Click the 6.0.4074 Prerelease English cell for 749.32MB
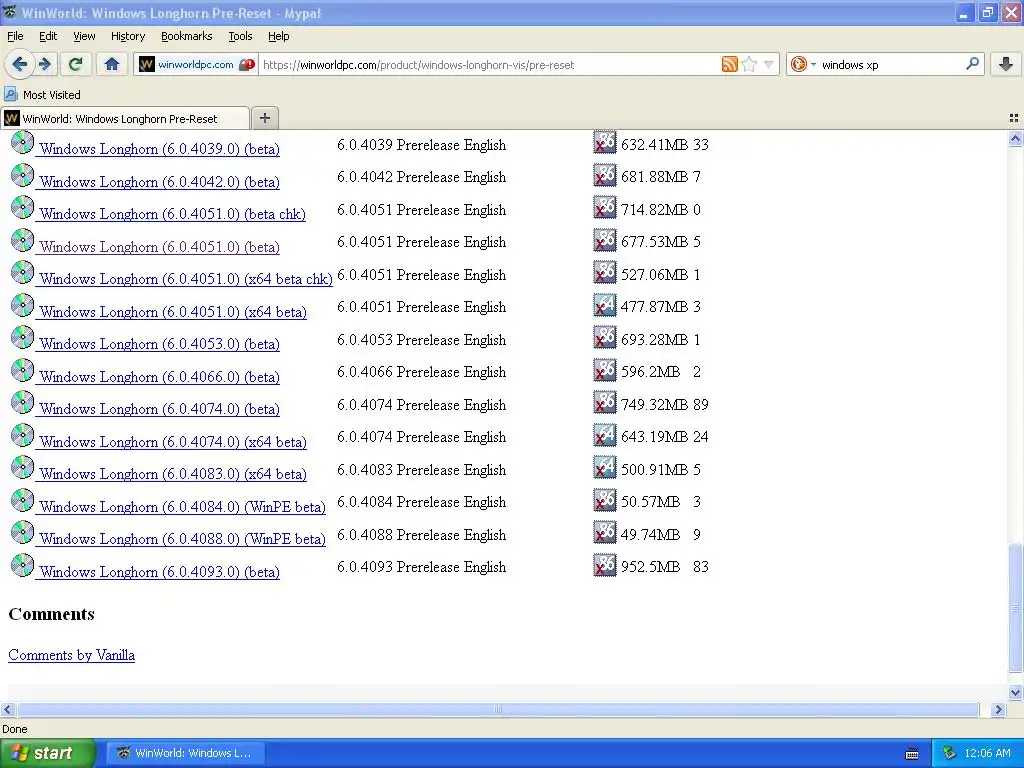Image resolution: width=1024 pixels, height=768 pixels. tap(421, 404)
